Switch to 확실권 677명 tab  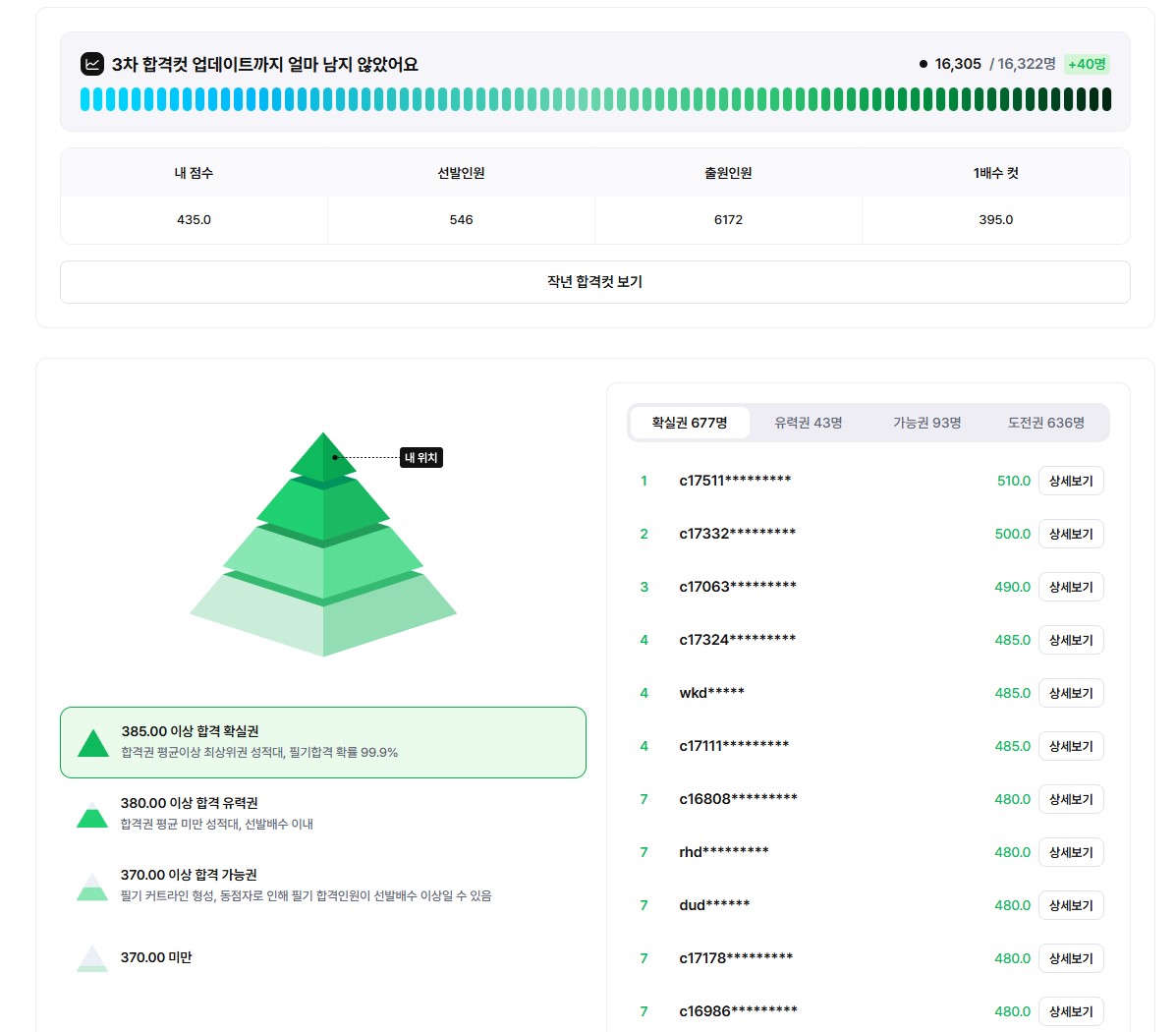coord(690,423)
